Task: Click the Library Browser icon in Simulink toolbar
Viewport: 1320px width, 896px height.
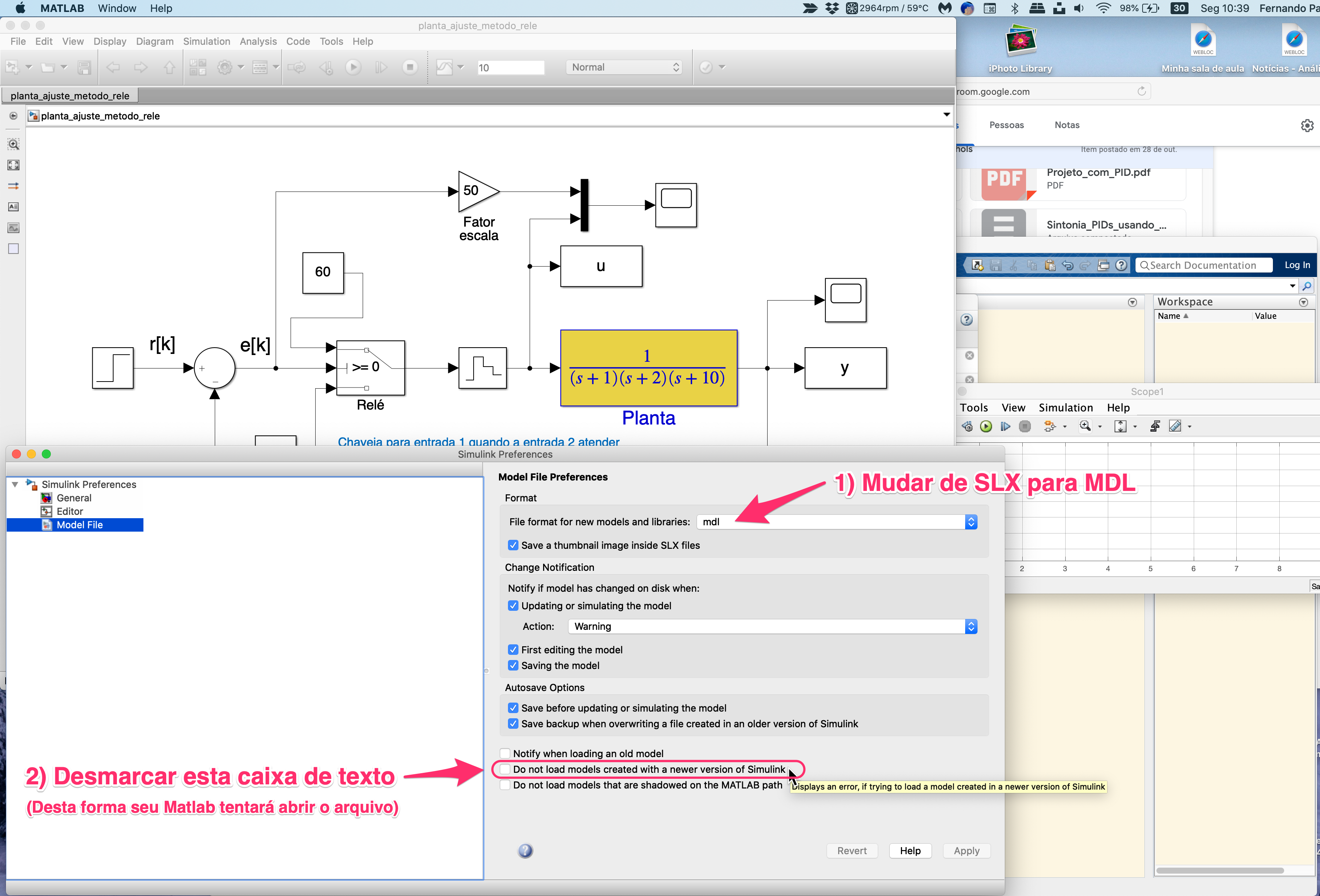Action: coord(198,68)
